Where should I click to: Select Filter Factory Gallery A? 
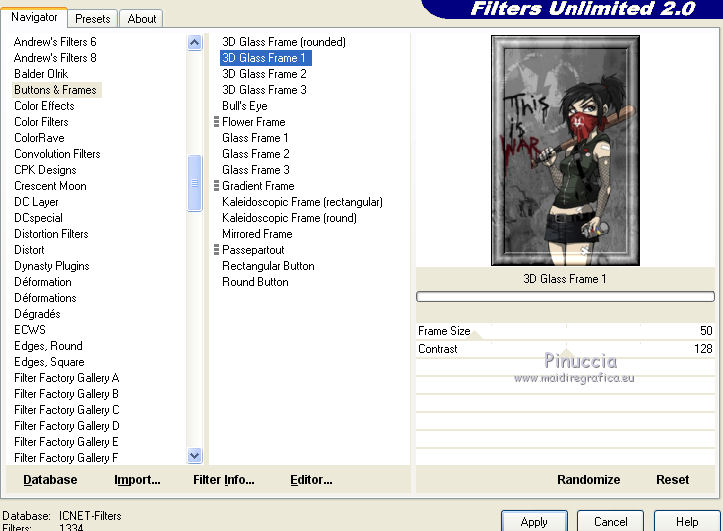click(x=66, y=378)
